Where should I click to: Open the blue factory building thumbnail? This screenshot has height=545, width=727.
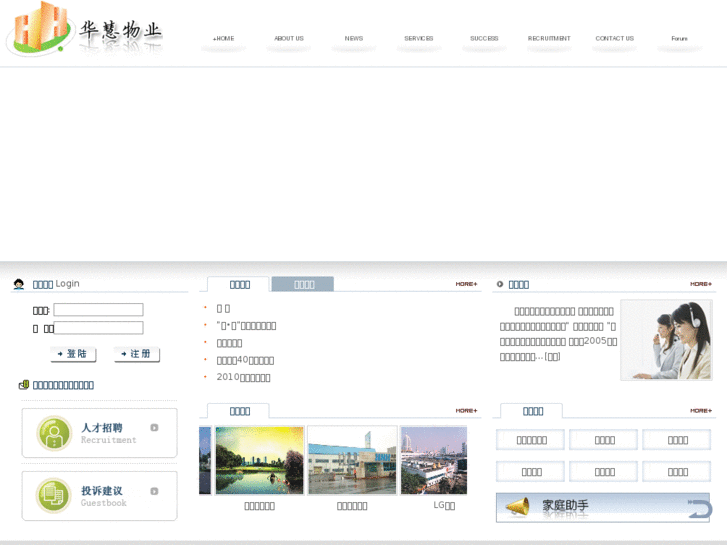pos(352,460)
